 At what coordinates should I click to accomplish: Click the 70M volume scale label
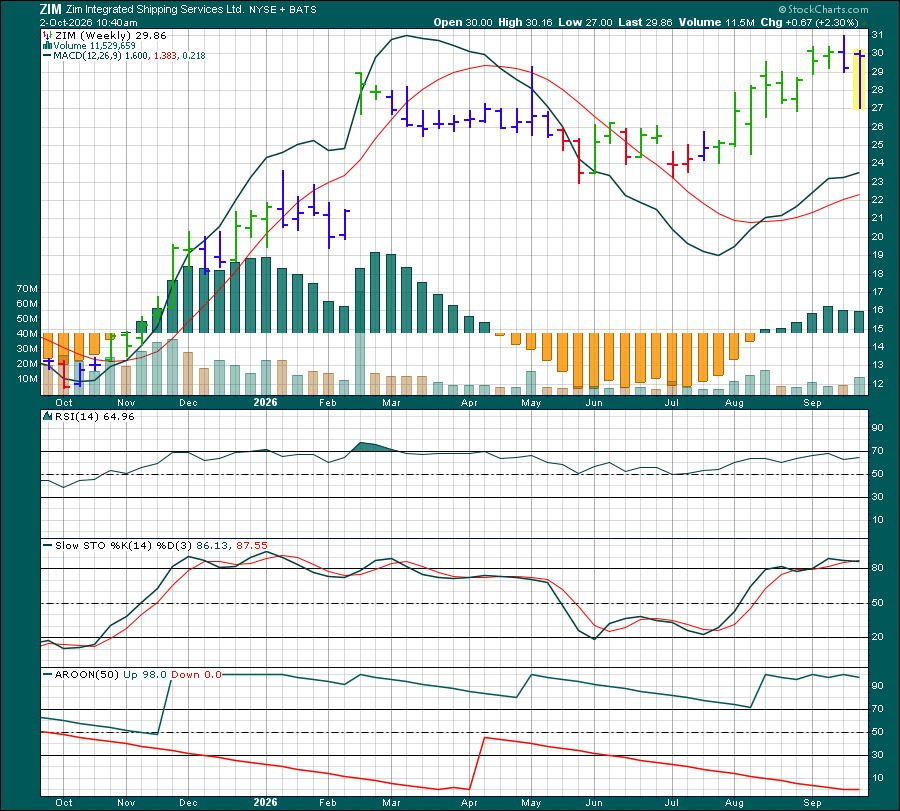coord(28,289)
